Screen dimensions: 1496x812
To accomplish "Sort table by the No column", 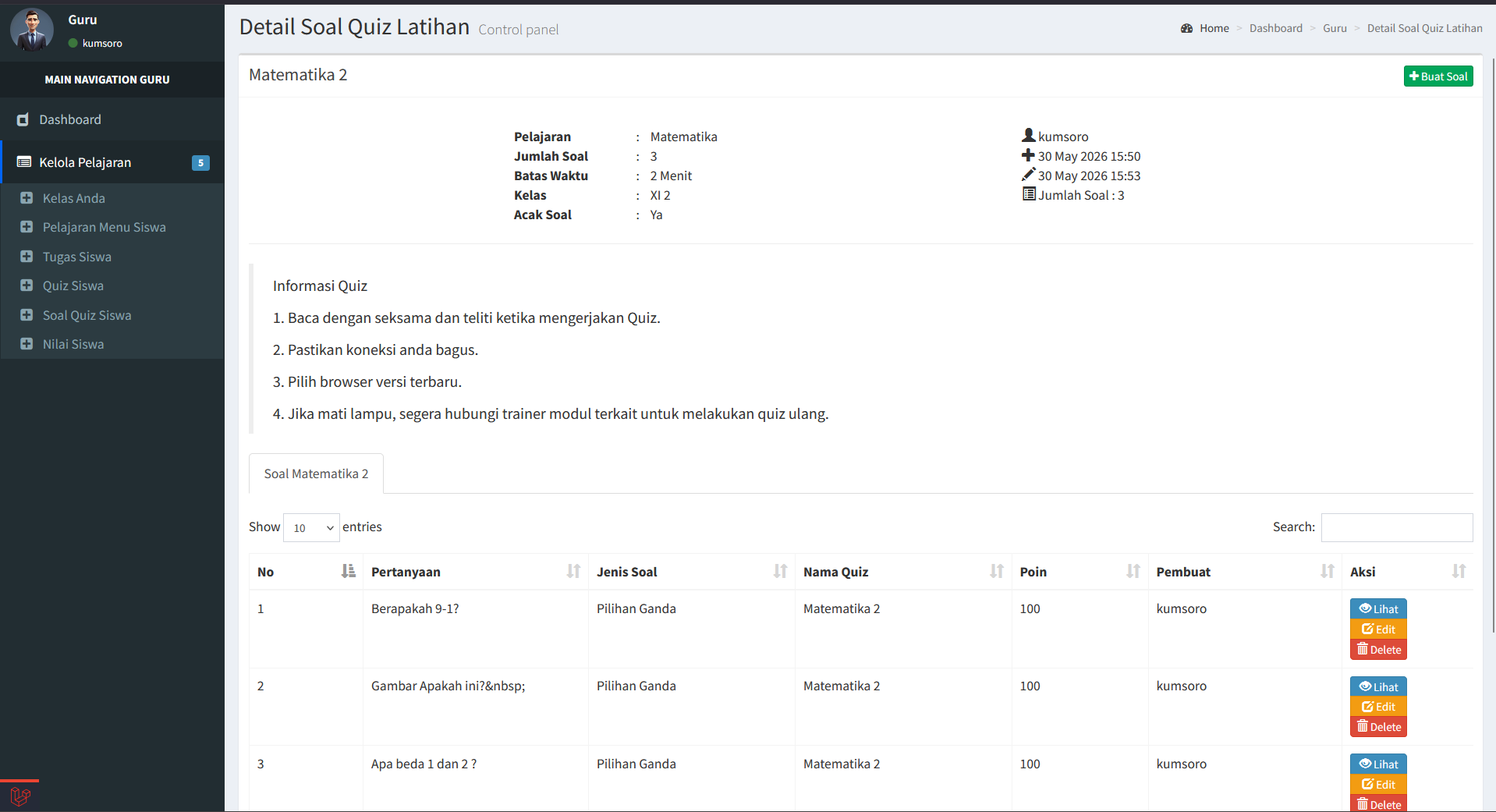I will [x=306, y=572].
